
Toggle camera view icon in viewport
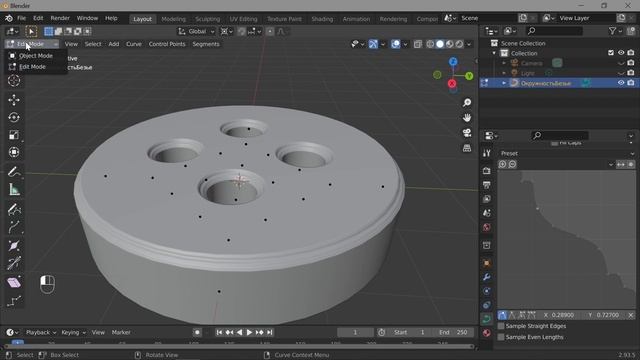click(x=467, y=133)
